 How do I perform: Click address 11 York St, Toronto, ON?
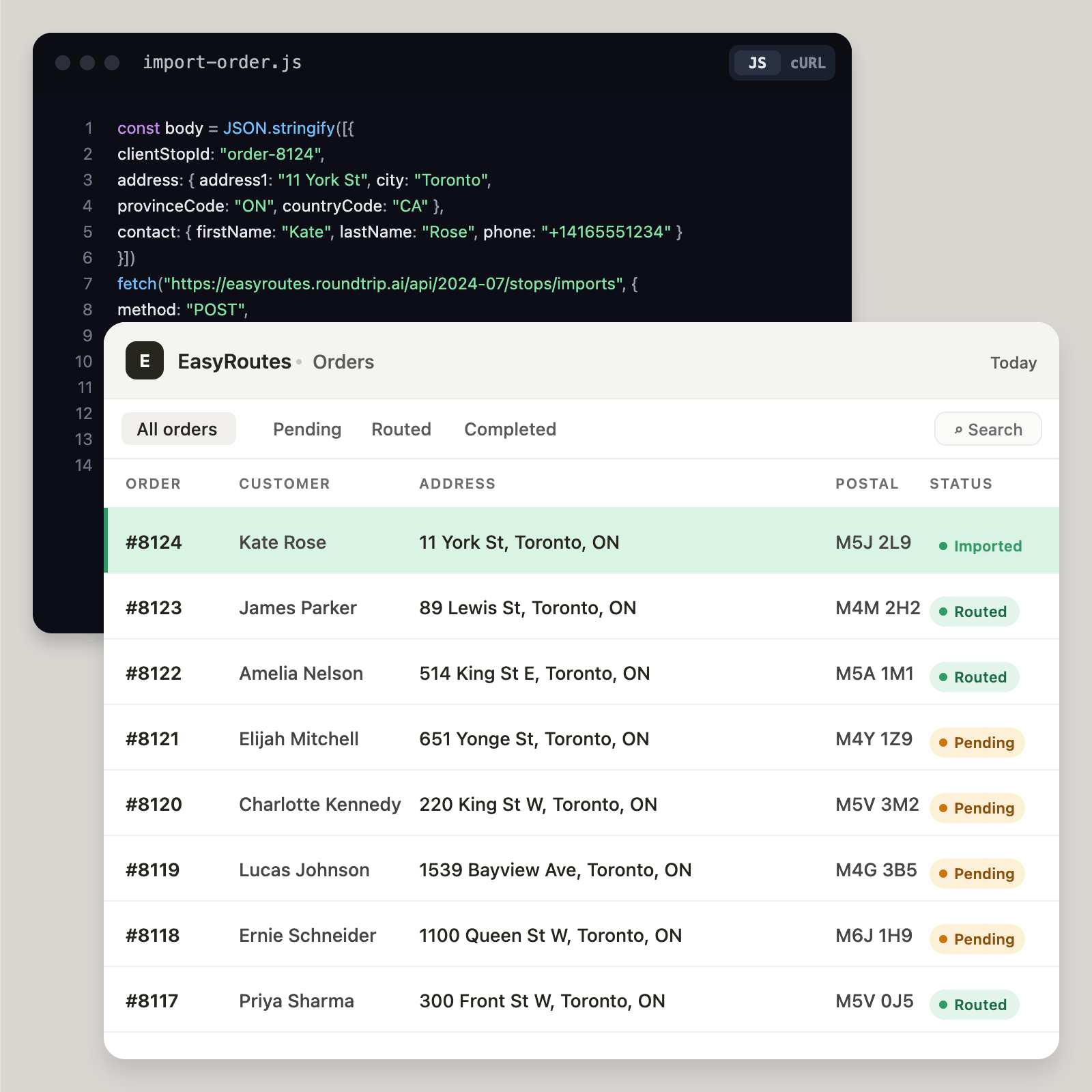519,543
